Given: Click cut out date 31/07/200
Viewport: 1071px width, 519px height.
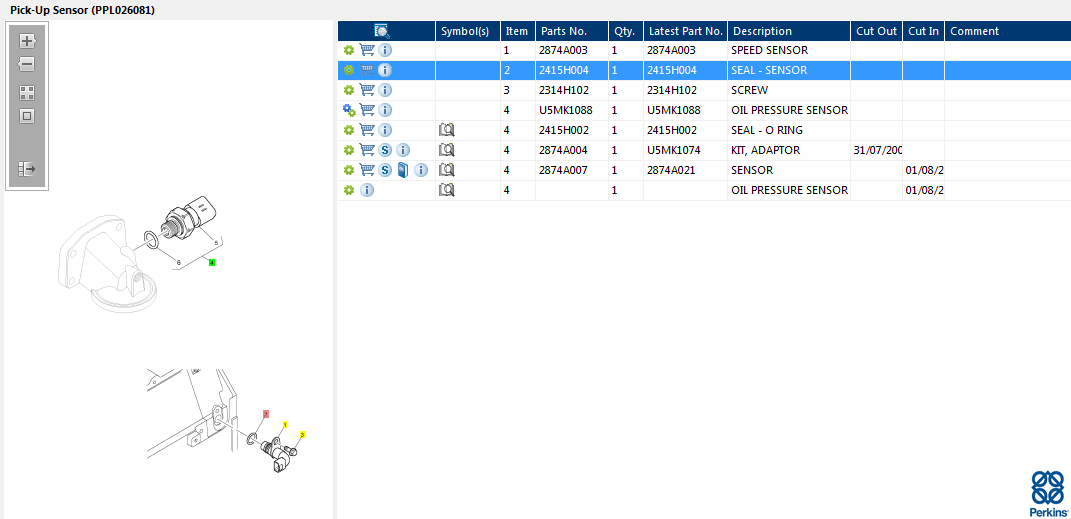Looking at the screenshot, I should point(878,150).
